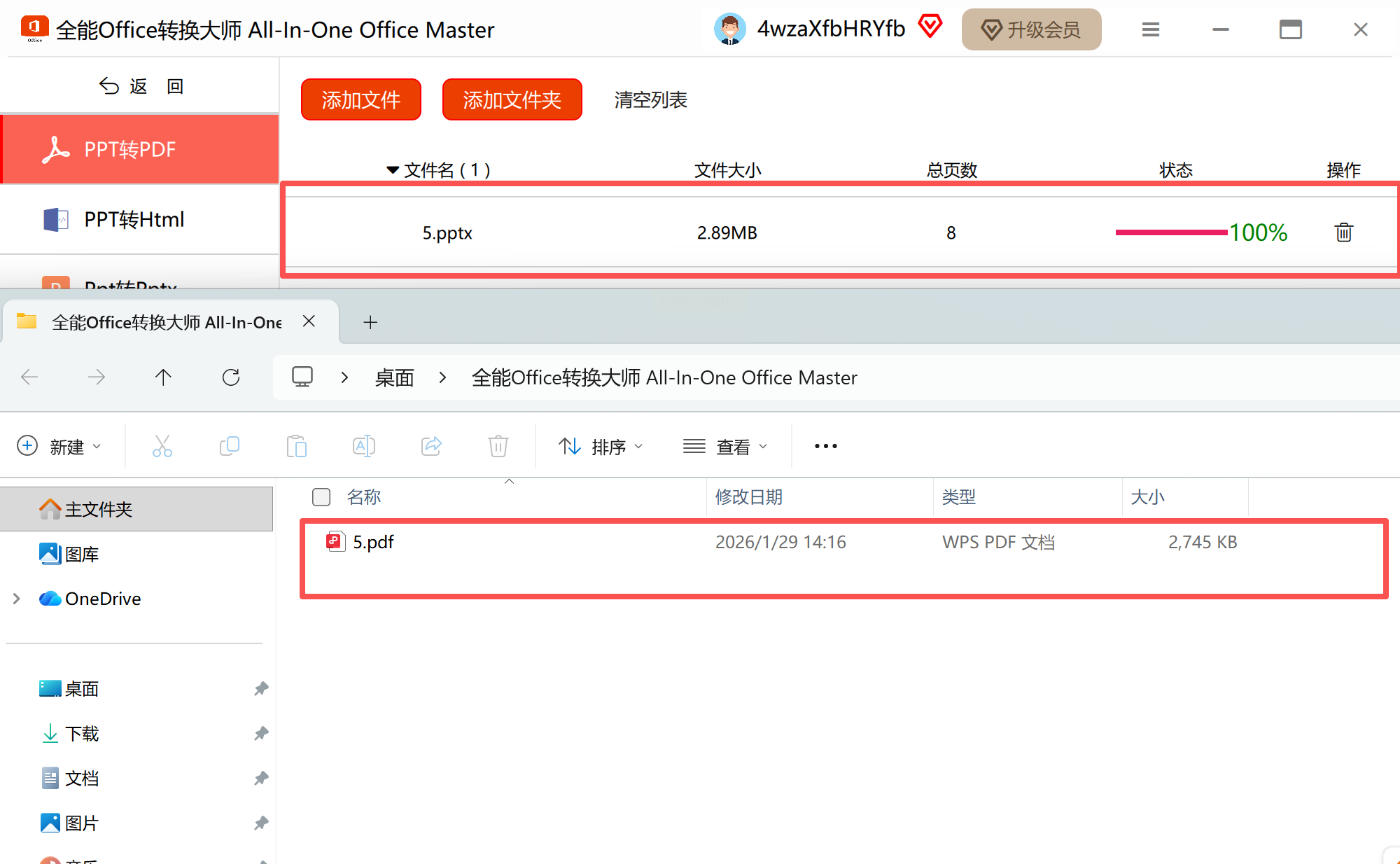The width and height of the screenshot is (1400, 864).
Task: Select PPT转Html in the sidebar
Action: pos(134,219)
